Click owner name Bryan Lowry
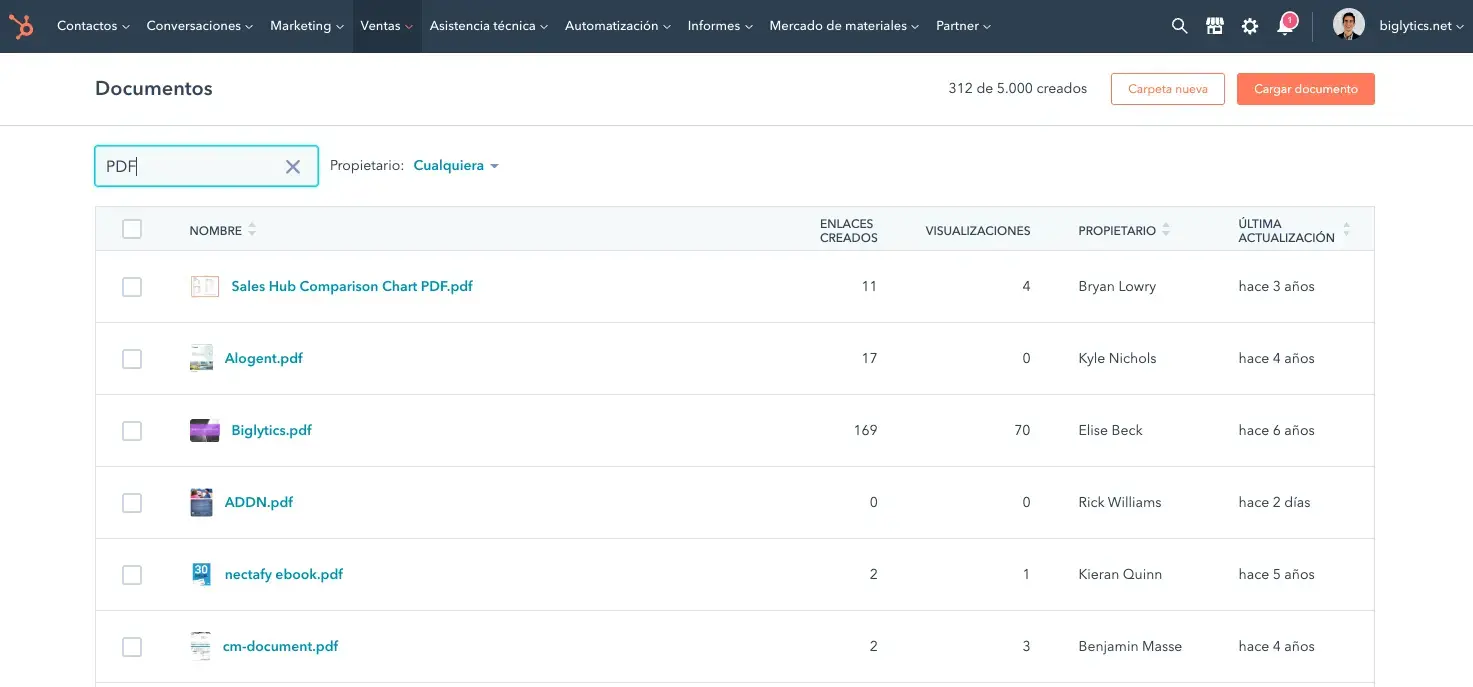This screenshot has width=1473, height=687. pyautogui.click(x=1117, y=286)
